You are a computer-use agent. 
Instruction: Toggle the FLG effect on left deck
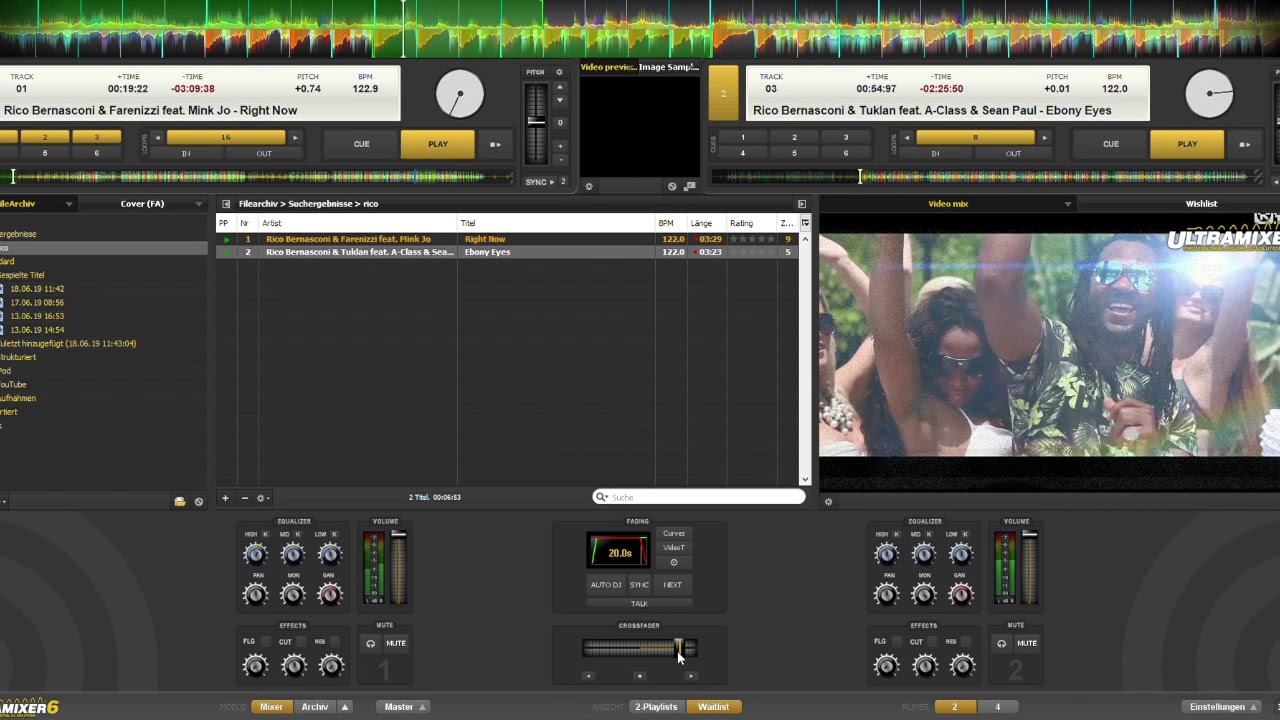[265, 642]
